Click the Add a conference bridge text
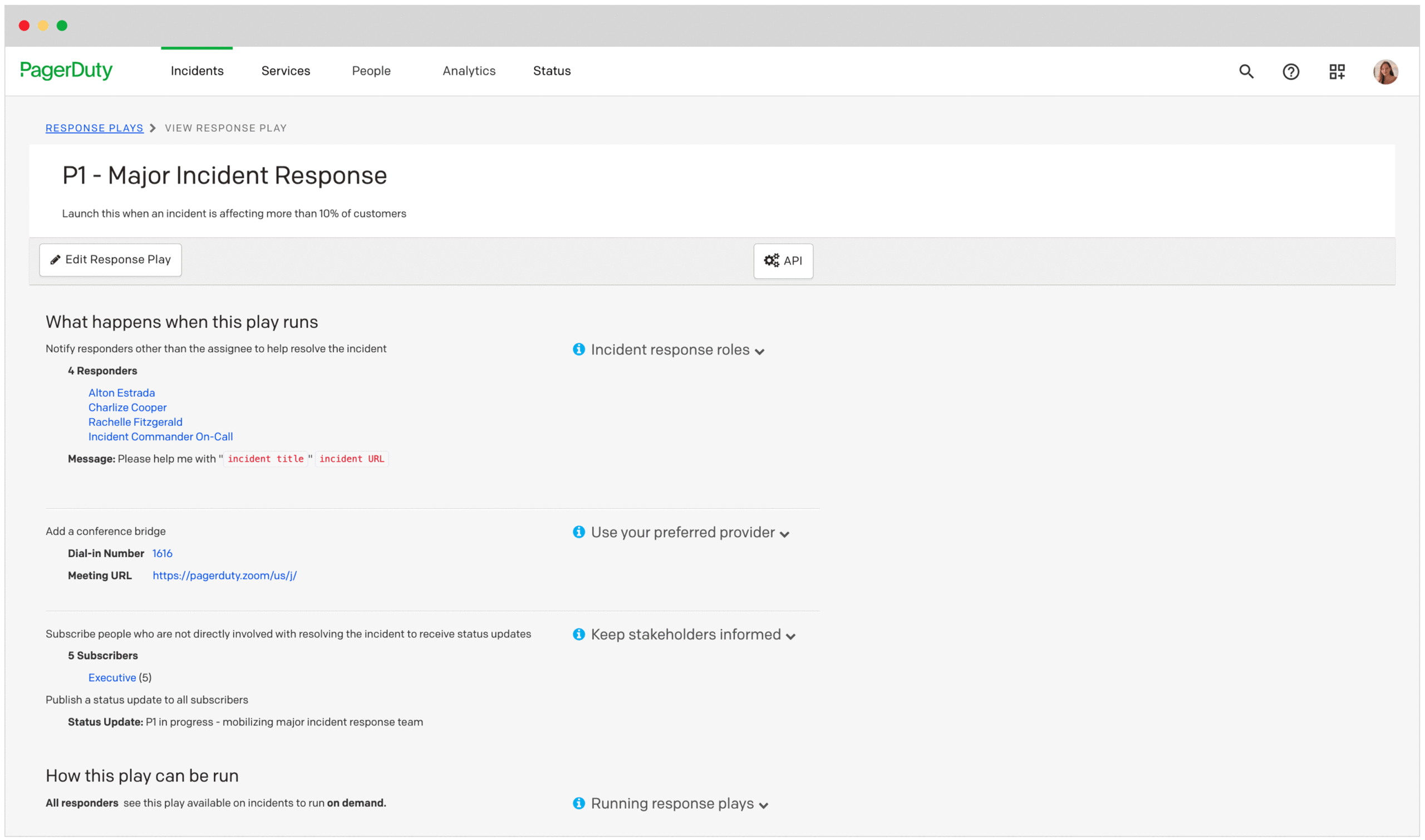The image size is (1425, 840). (x=106, y=532)
